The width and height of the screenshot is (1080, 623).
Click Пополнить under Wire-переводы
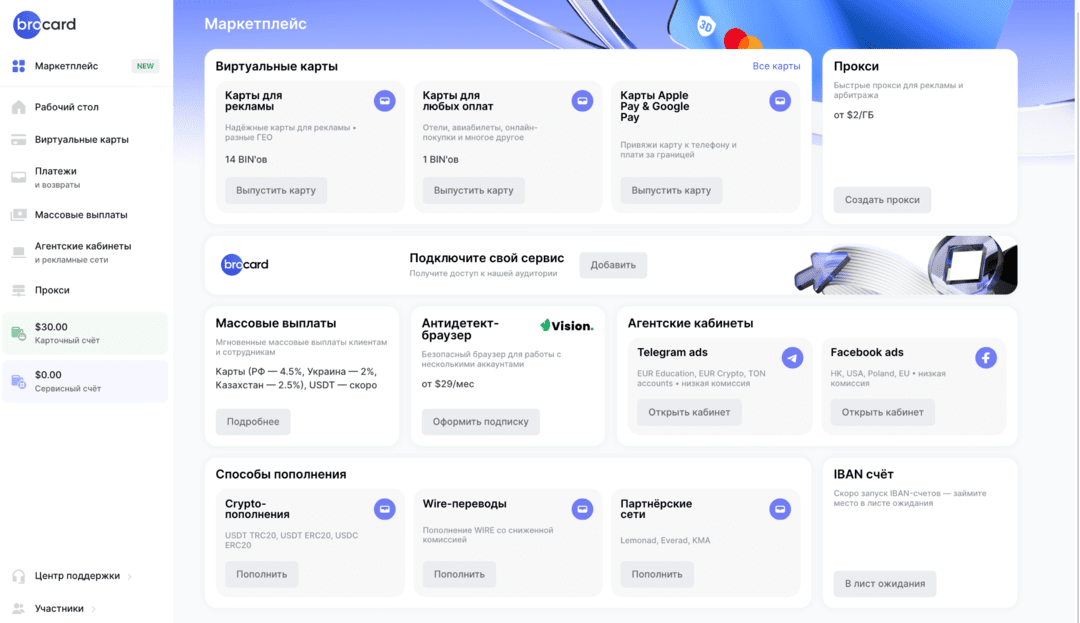459,574
